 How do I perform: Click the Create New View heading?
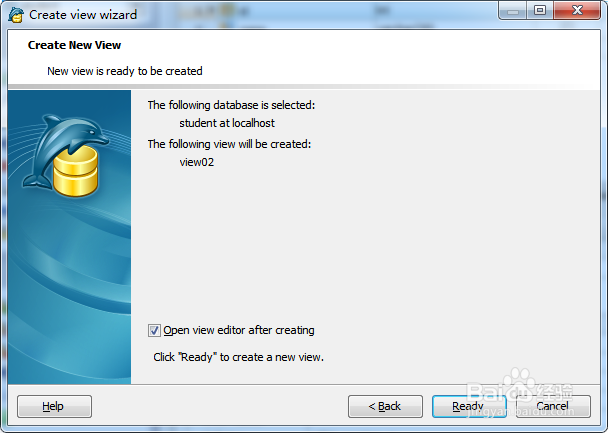[x=74, y=45]
